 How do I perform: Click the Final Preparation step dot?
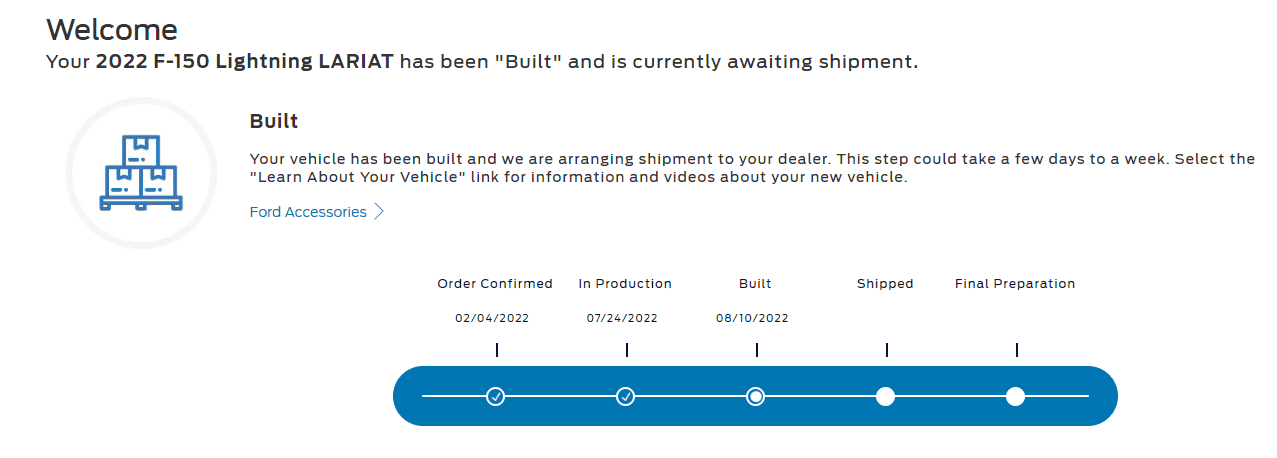(x=1015, y=397)
